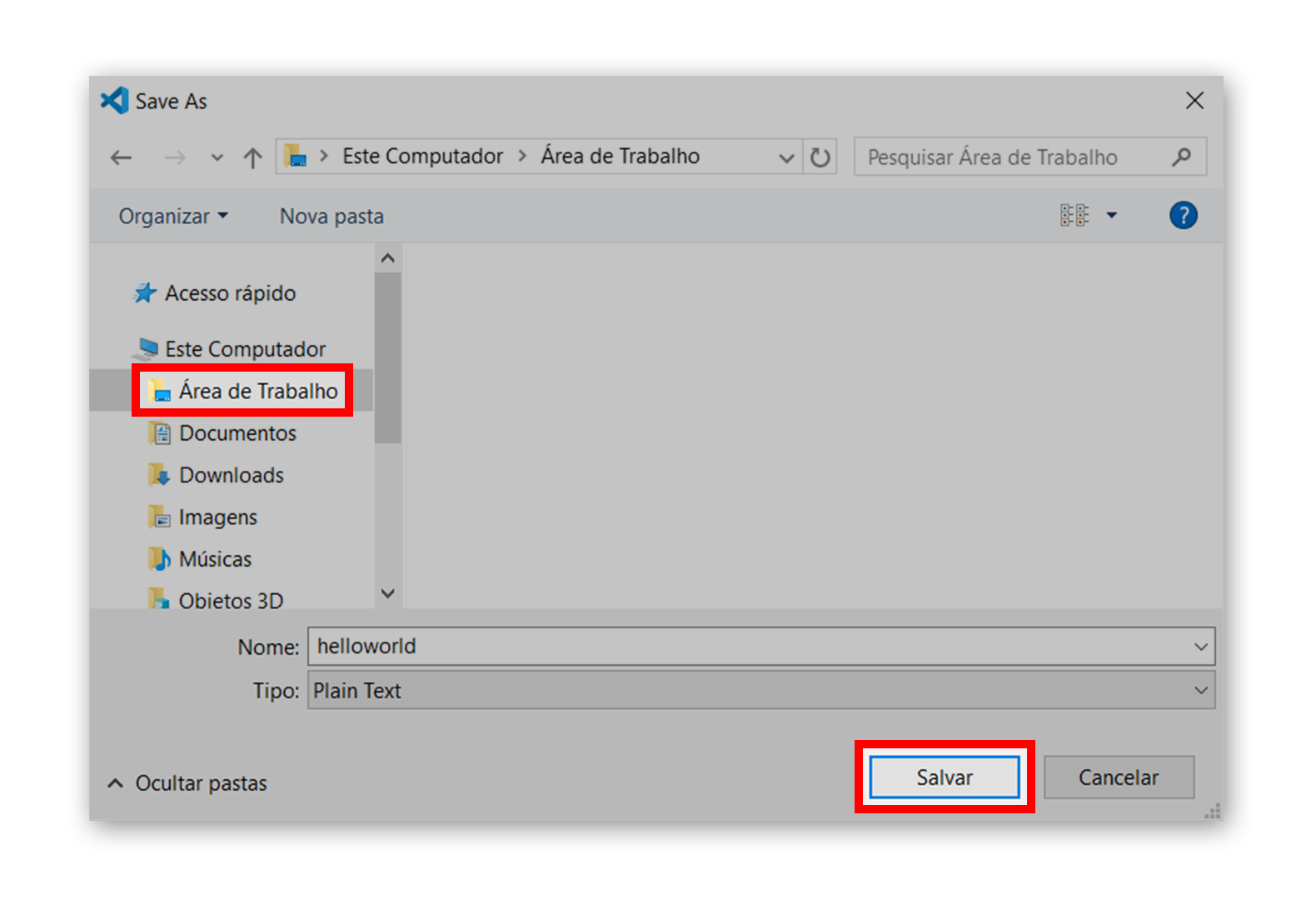This screenshot has height=900, width=1316.
Task: Click the Imagens folder icon
Action: pos(160,517)
